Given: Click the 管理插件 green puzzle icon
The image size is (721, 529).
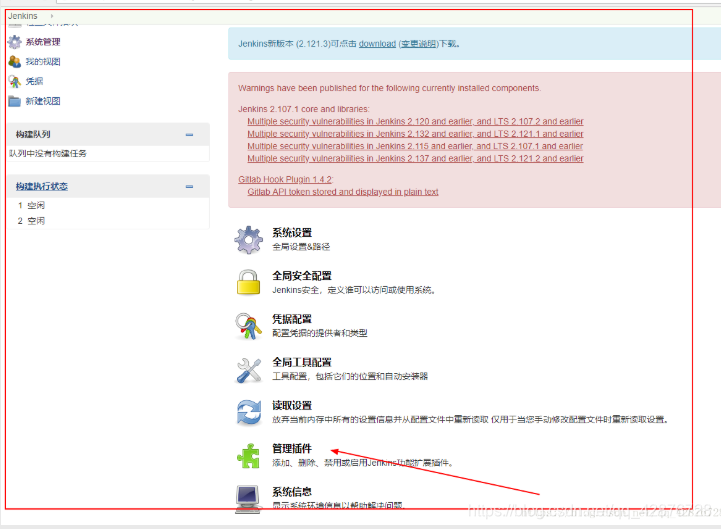Looking at the screenshot, I should click(249, 456).
